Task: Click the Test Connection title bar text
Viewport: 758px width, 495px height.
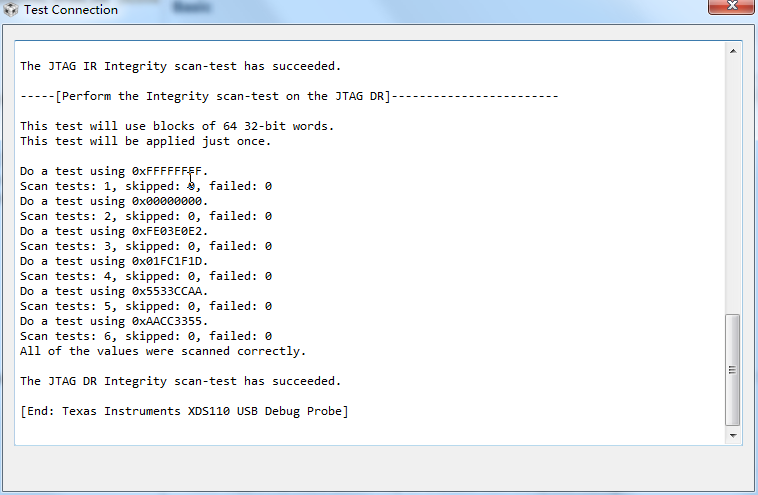Action: pyautogui.click(x=71, y=10)
